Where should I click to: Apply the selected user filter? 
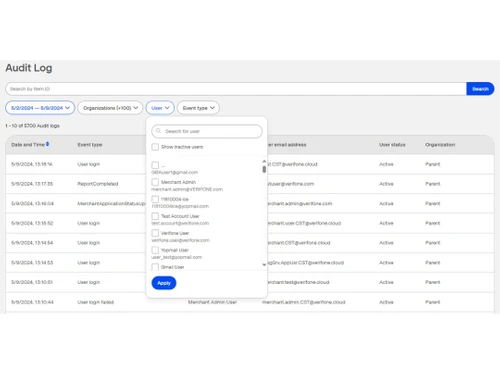(164, 283)
